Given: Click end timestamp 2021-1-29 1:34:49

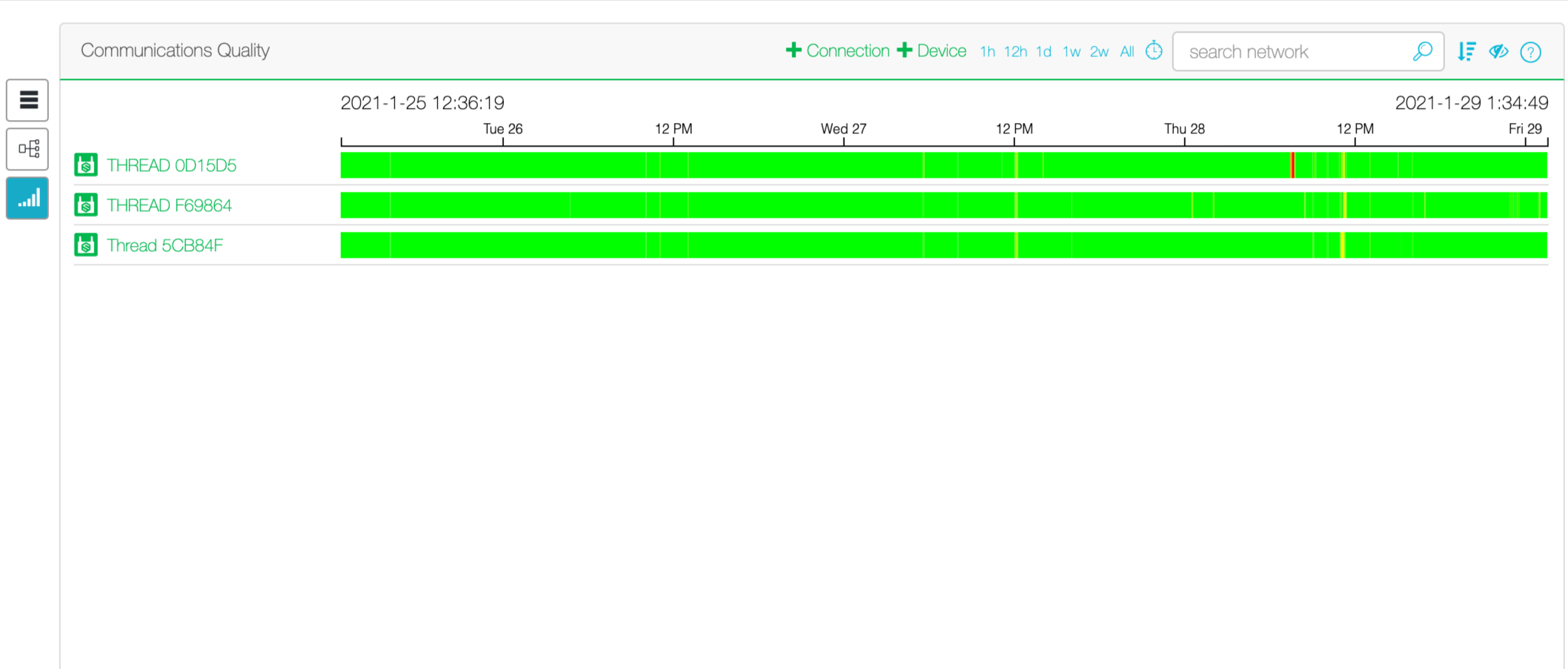Looking at the screenshot, I should pyautogui.click(x=1472, y=103).
